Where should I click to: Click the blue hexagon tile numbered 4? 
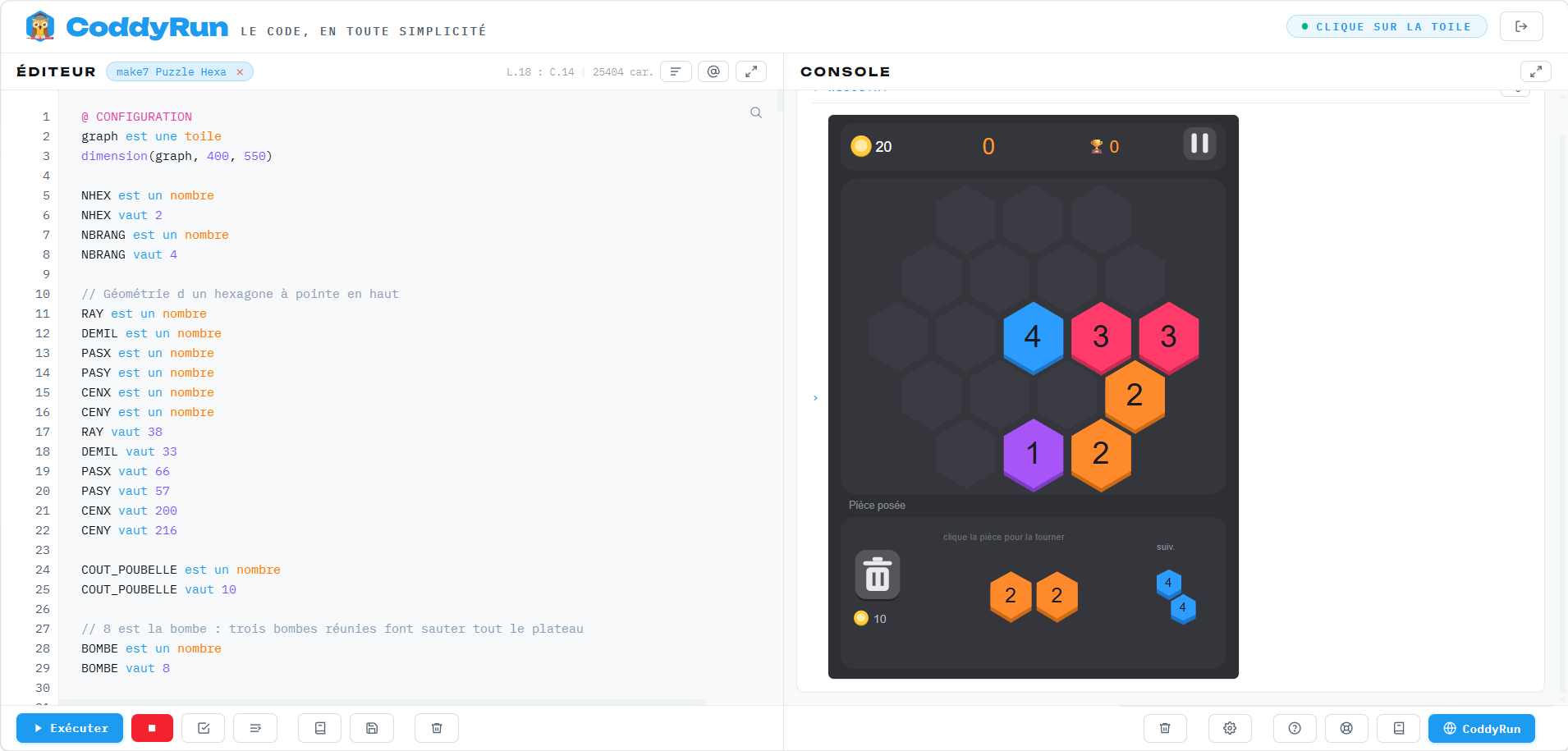(1033, 337)
